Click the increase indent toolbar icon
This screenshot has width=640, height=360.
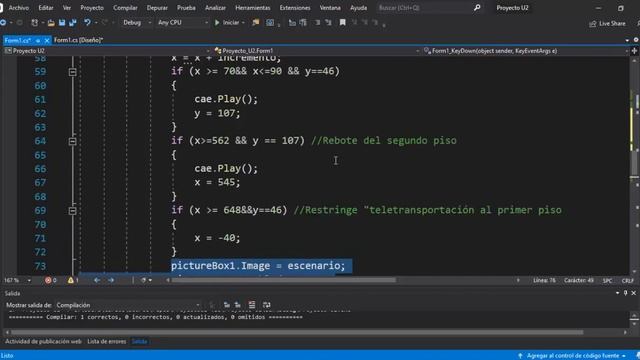[303, 23]
